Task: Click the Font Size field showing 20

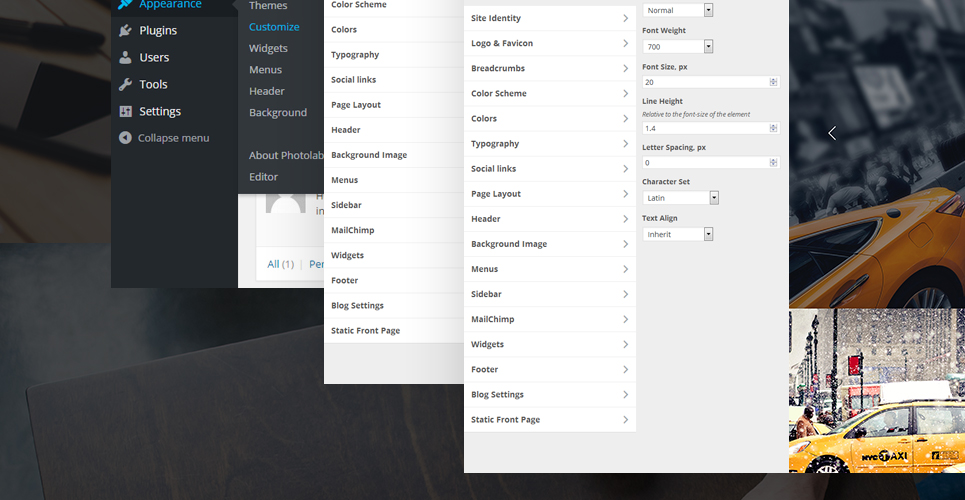Action: (711, 82)
